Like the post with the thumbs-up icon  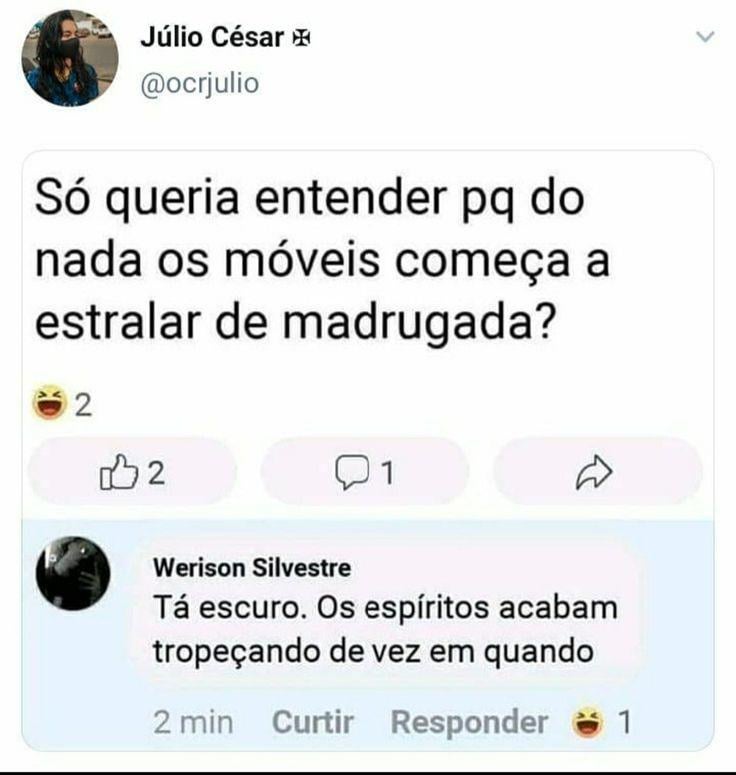click(119, 472)
